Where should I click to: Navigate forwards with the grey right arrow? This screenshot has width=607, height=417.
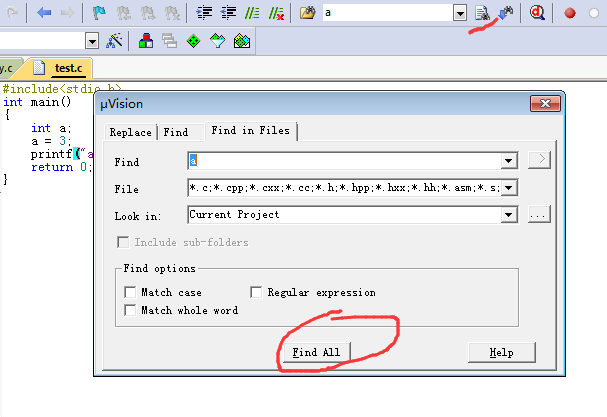(x=68, y=13)
